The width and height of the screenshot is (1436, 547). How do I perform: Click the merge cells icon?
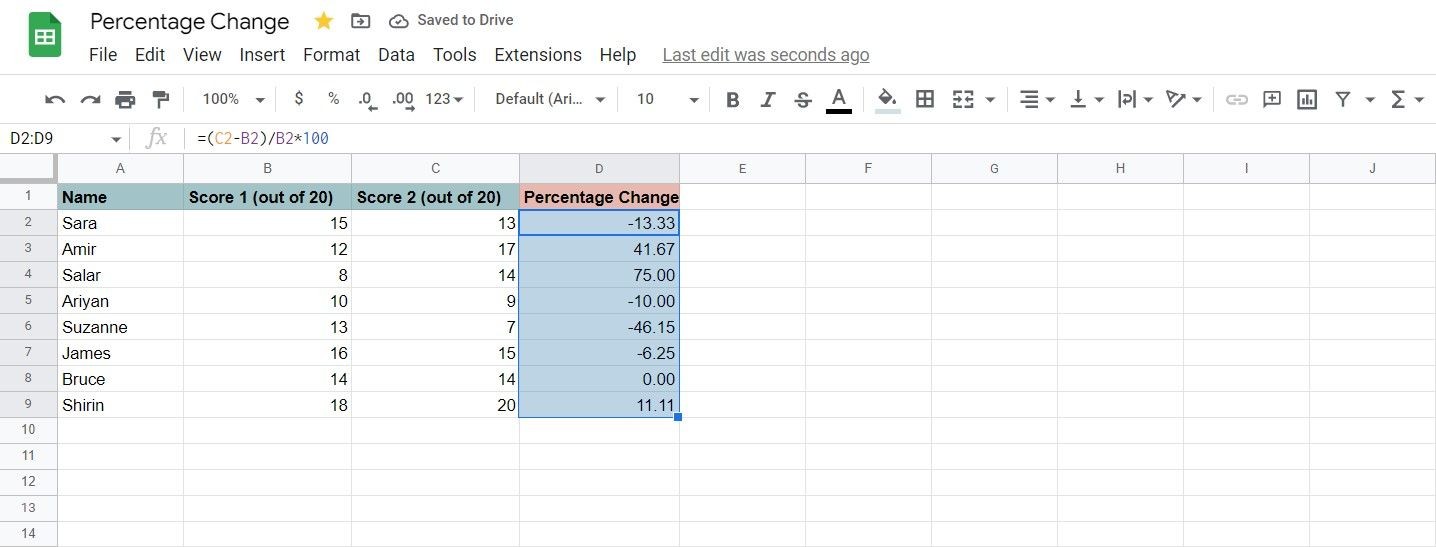963,99
